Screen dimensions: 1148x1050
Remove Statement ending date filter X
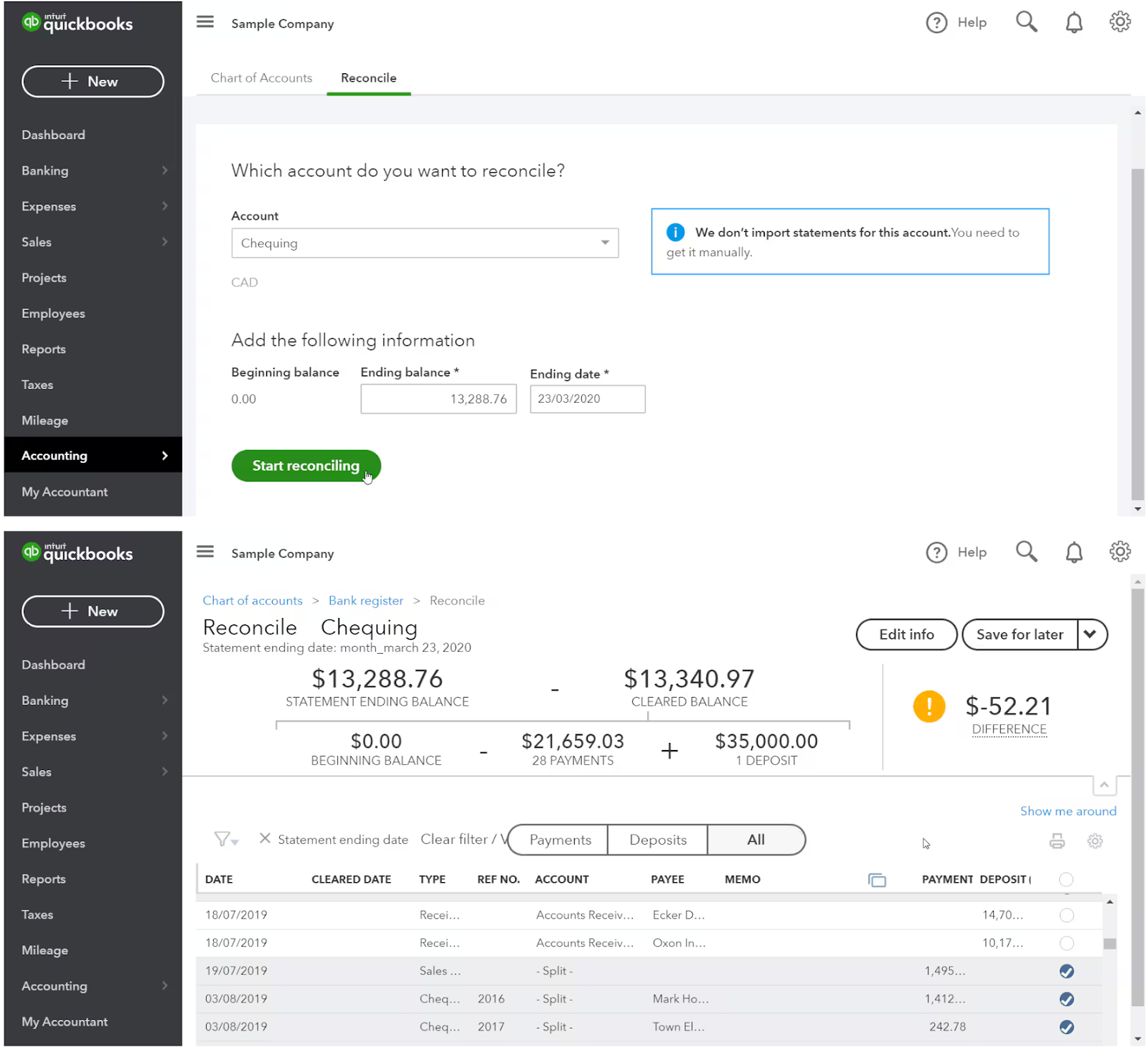(x=265, y=839)
